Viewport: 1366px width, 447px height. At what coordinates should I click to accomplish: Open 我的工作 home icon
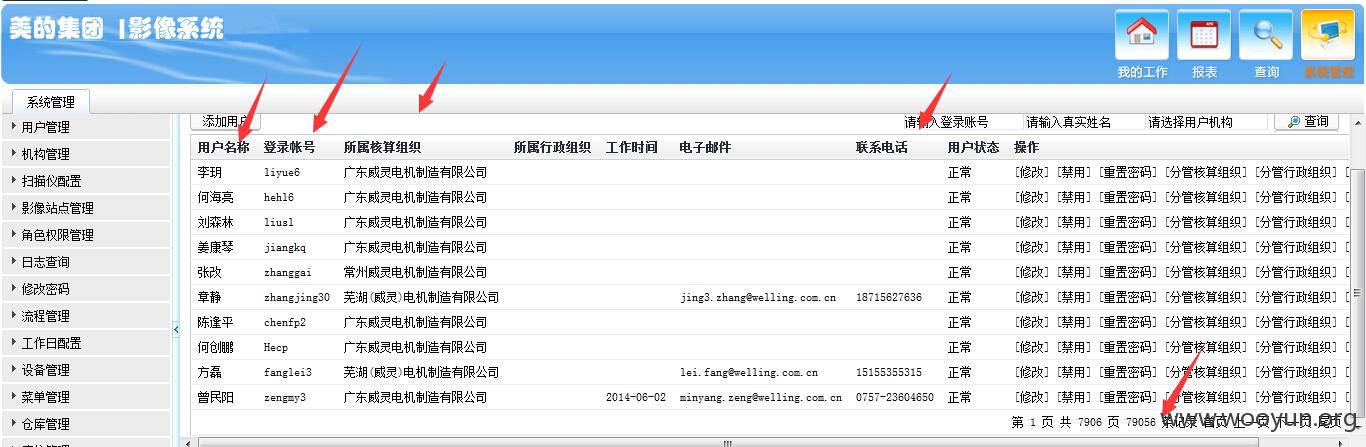point(1142,36)
